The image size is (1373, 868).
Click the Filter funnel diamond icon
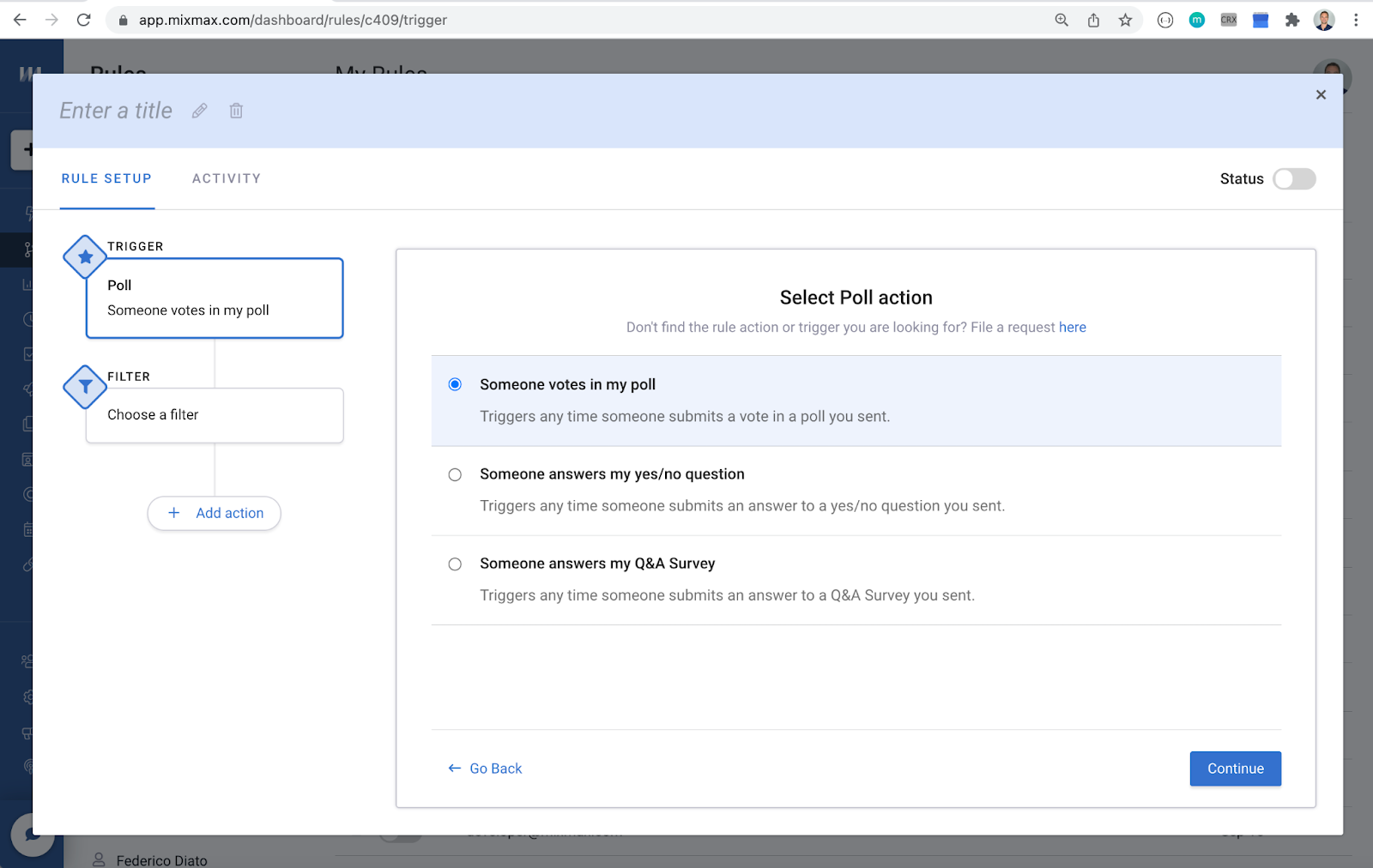[x=86, y=387]
